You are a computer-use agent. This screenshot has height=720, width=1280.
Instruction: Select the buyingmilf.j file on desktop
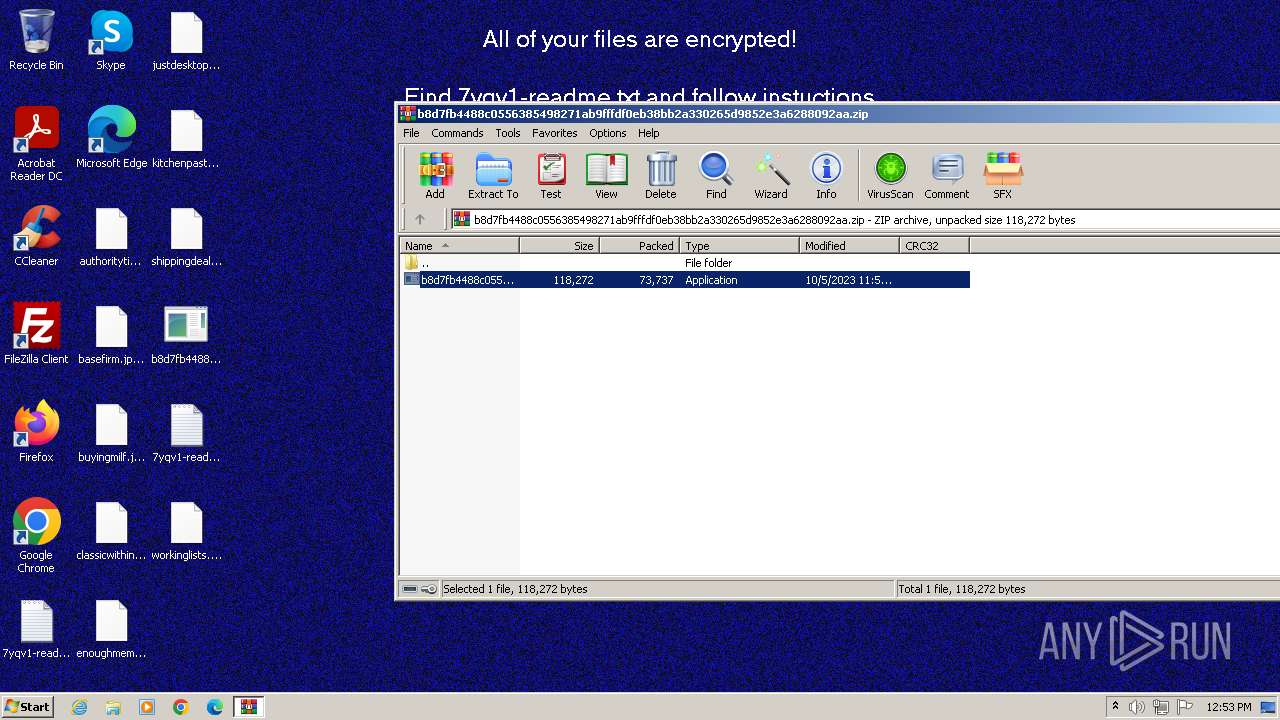pyautogui.click(x=111, y=432)
